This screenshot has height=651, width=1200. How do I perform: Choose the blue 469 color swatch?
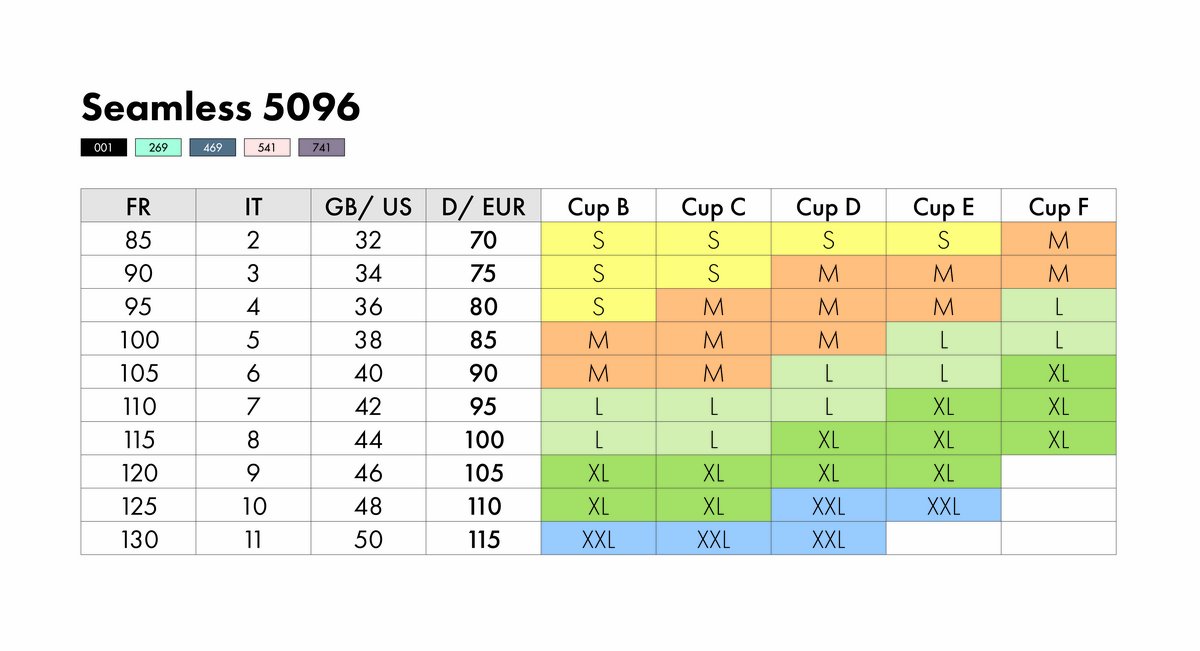pos(213,148)
